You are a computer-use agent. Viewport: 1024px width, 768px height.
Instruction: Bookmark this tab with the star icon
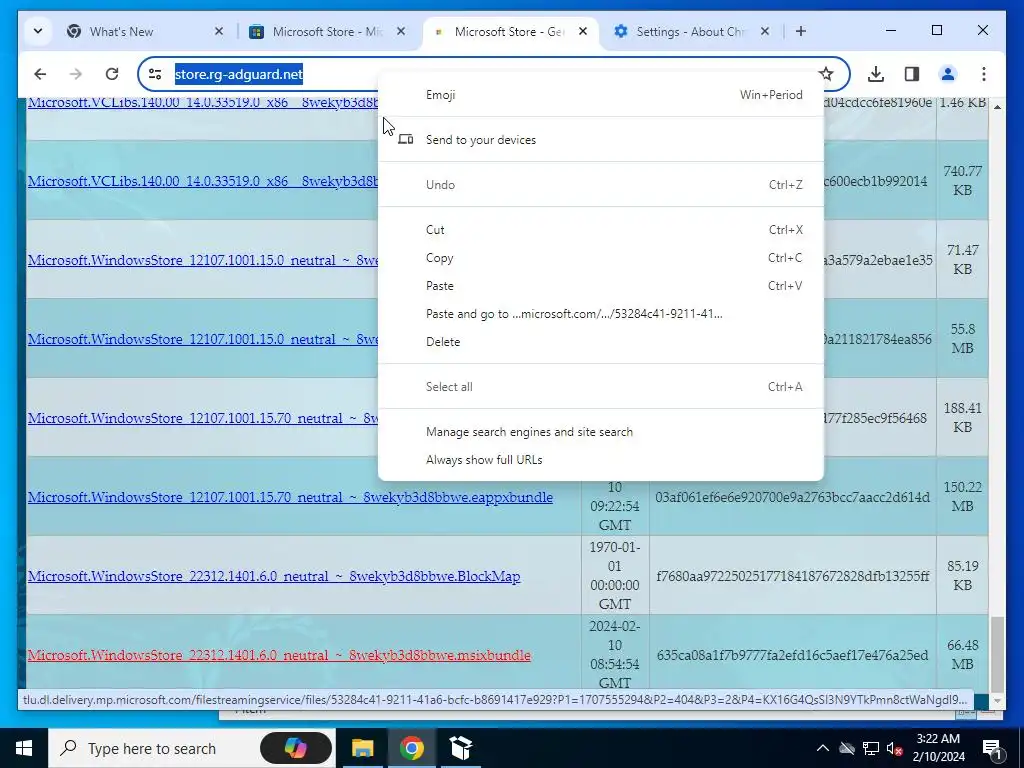coord(826,74)
